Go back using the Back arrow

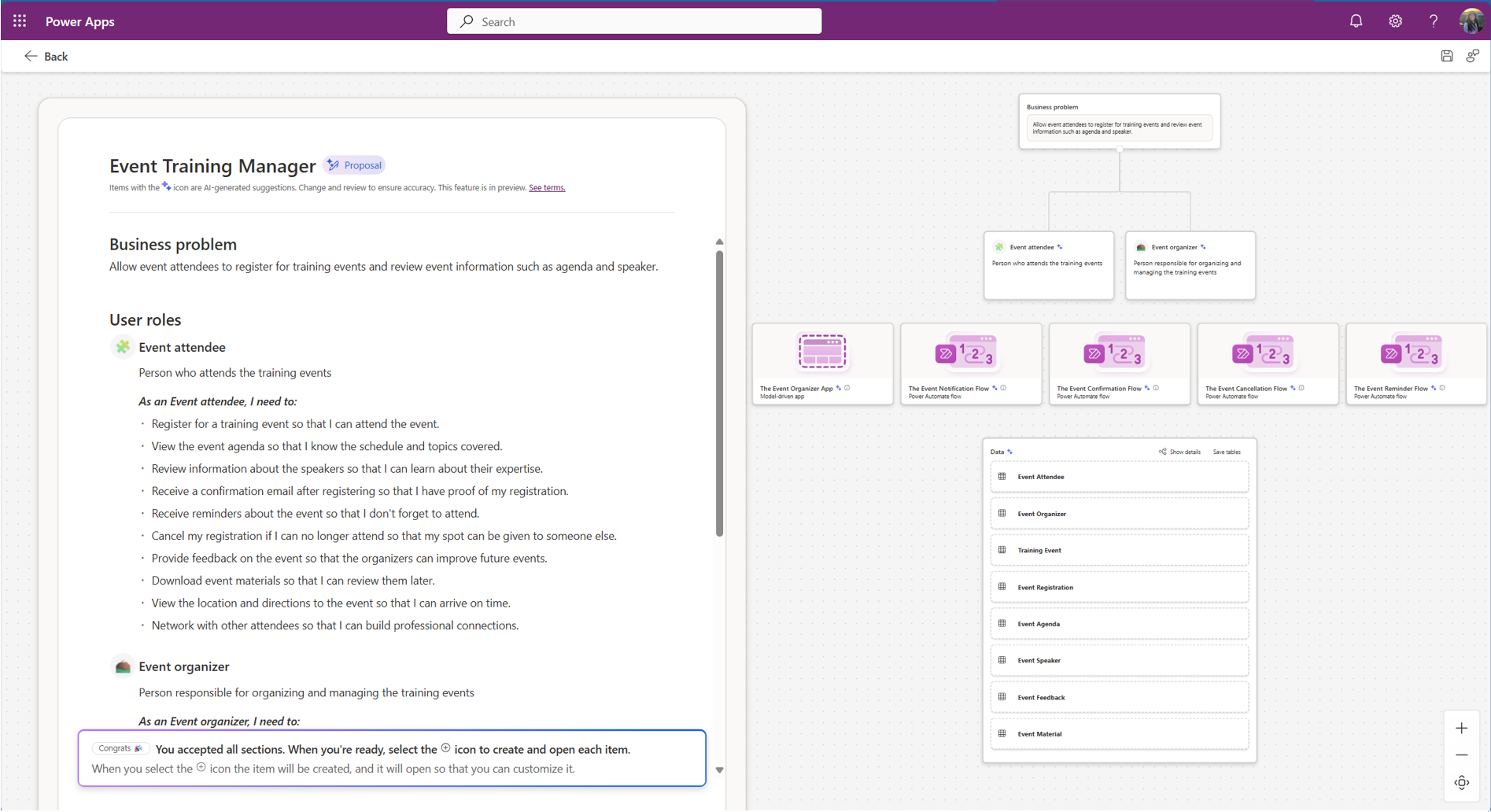tap(31, 56)
